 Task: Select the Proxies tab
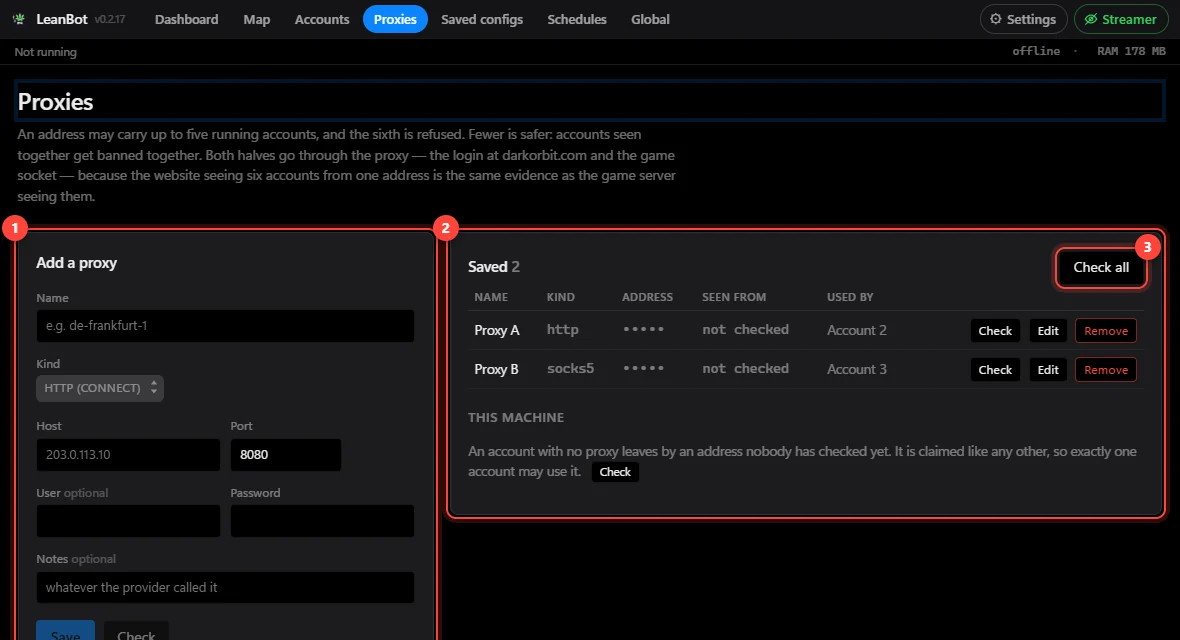395,19
